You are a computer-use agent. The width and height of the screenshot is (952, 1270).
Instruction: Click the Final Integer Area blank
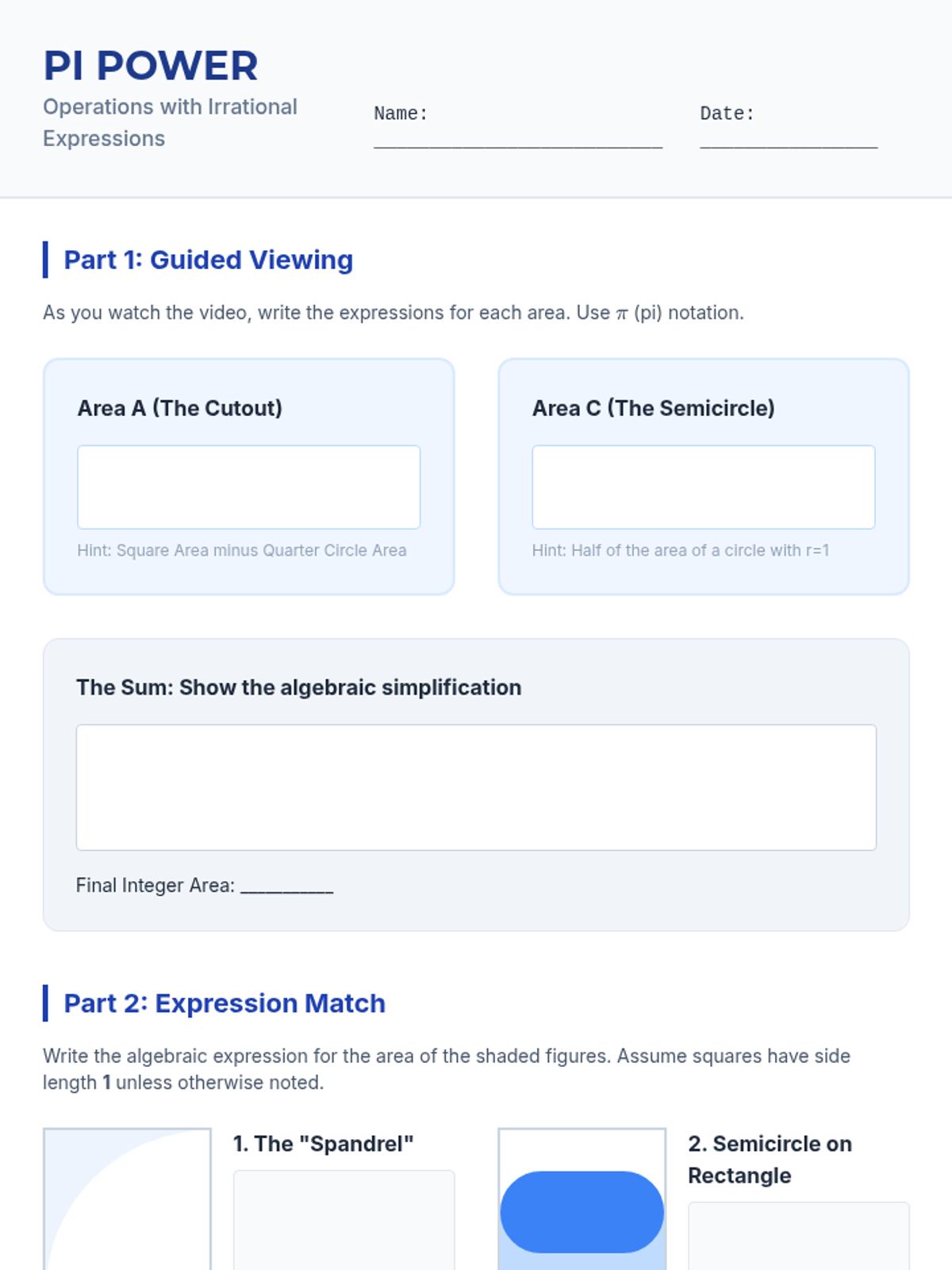pos(286,887)
